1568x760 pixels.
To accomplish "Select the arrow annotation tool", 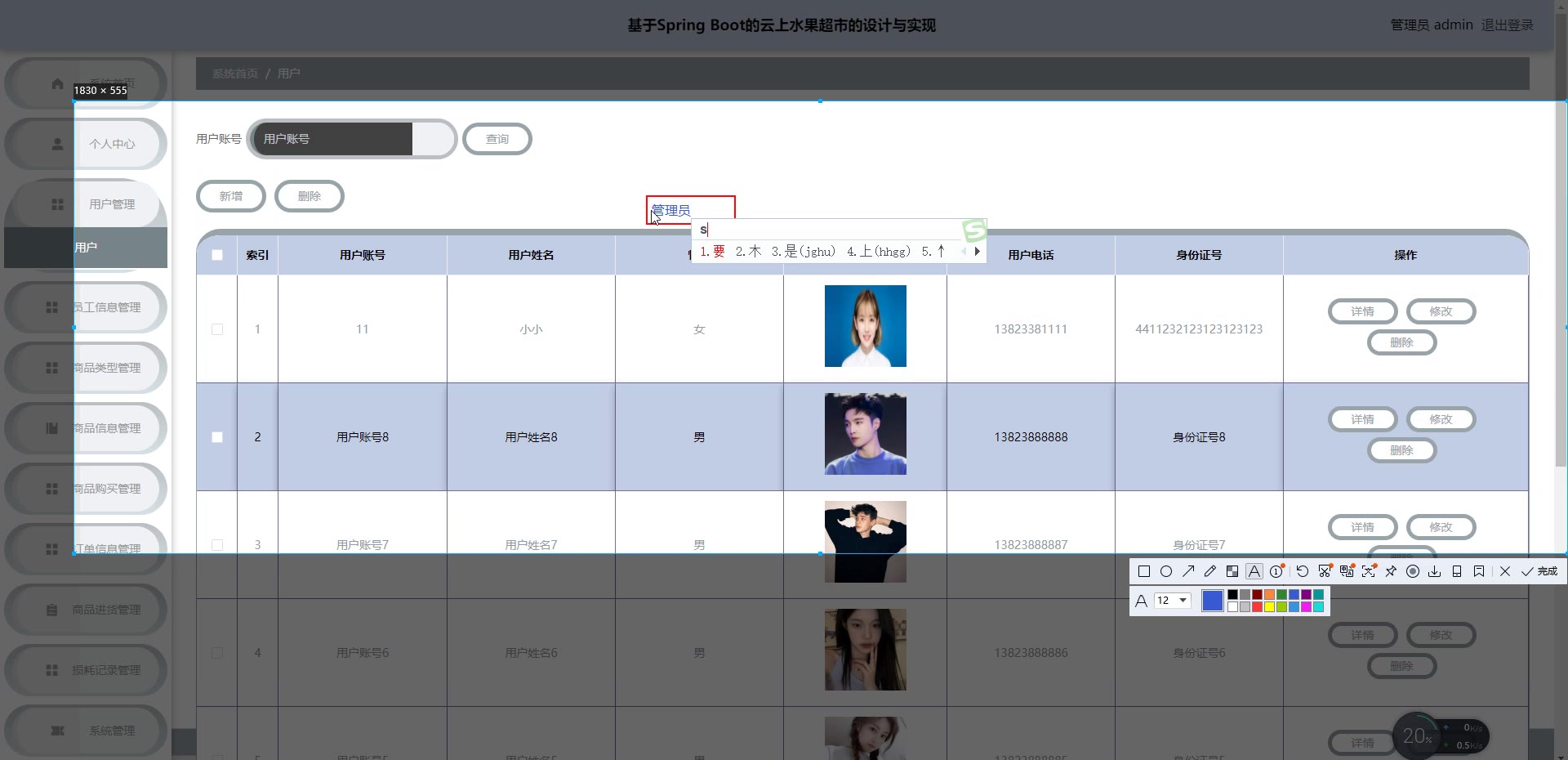I will point(1188,571).
